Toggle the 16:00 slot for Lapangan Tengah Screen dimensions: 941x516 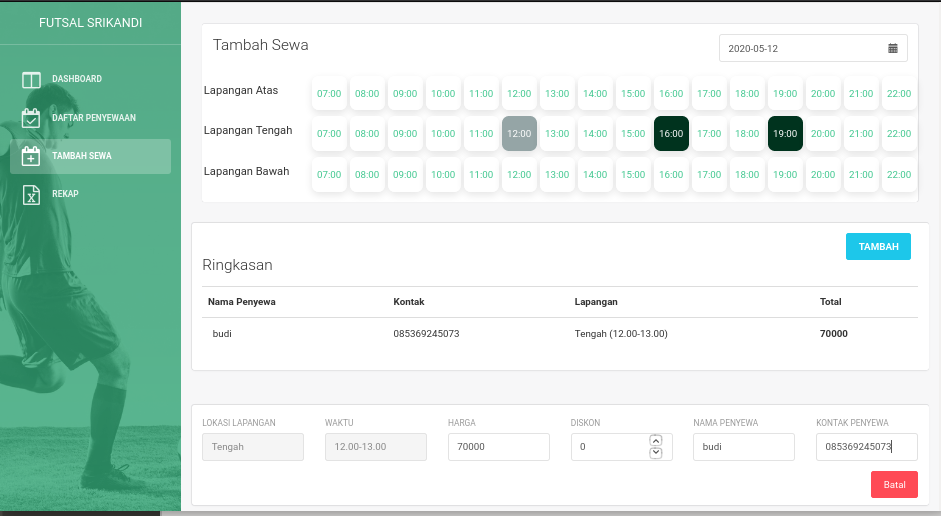671,133
